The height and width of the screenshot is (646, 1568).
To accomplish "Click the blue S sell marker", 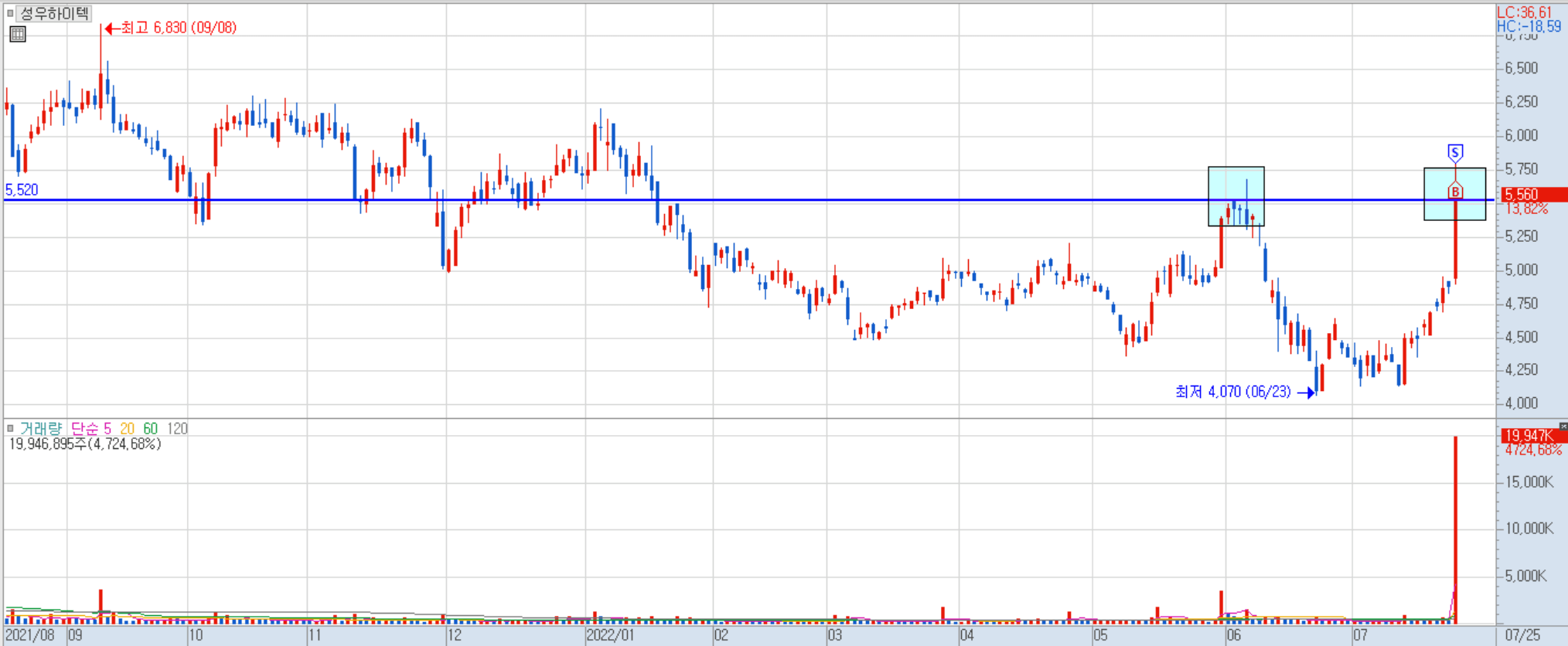I will 1455,152.
